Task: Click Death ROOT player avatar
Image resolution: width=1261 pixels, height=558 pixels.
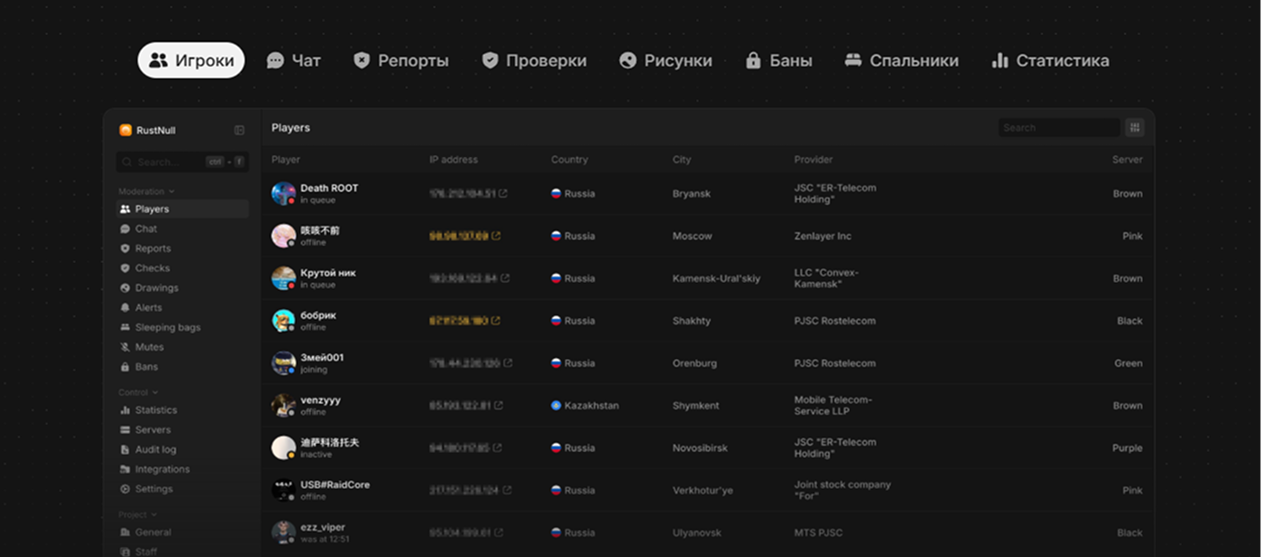Action: 283,193
